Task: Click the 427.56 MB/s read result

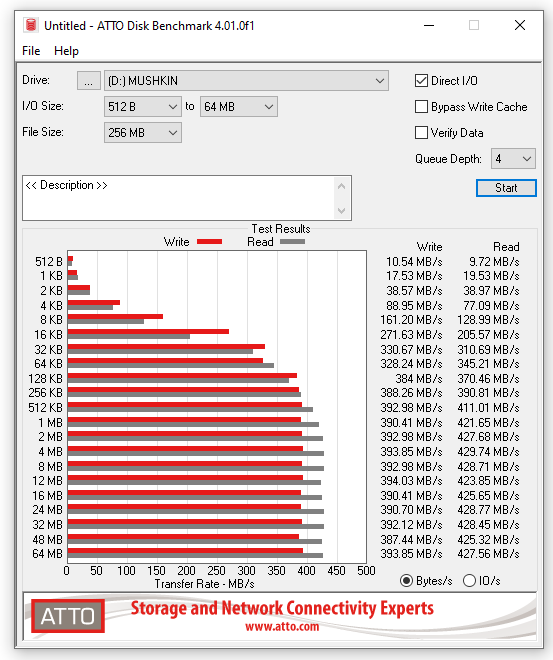Action: pyautogui.click(x=488, y=554)
